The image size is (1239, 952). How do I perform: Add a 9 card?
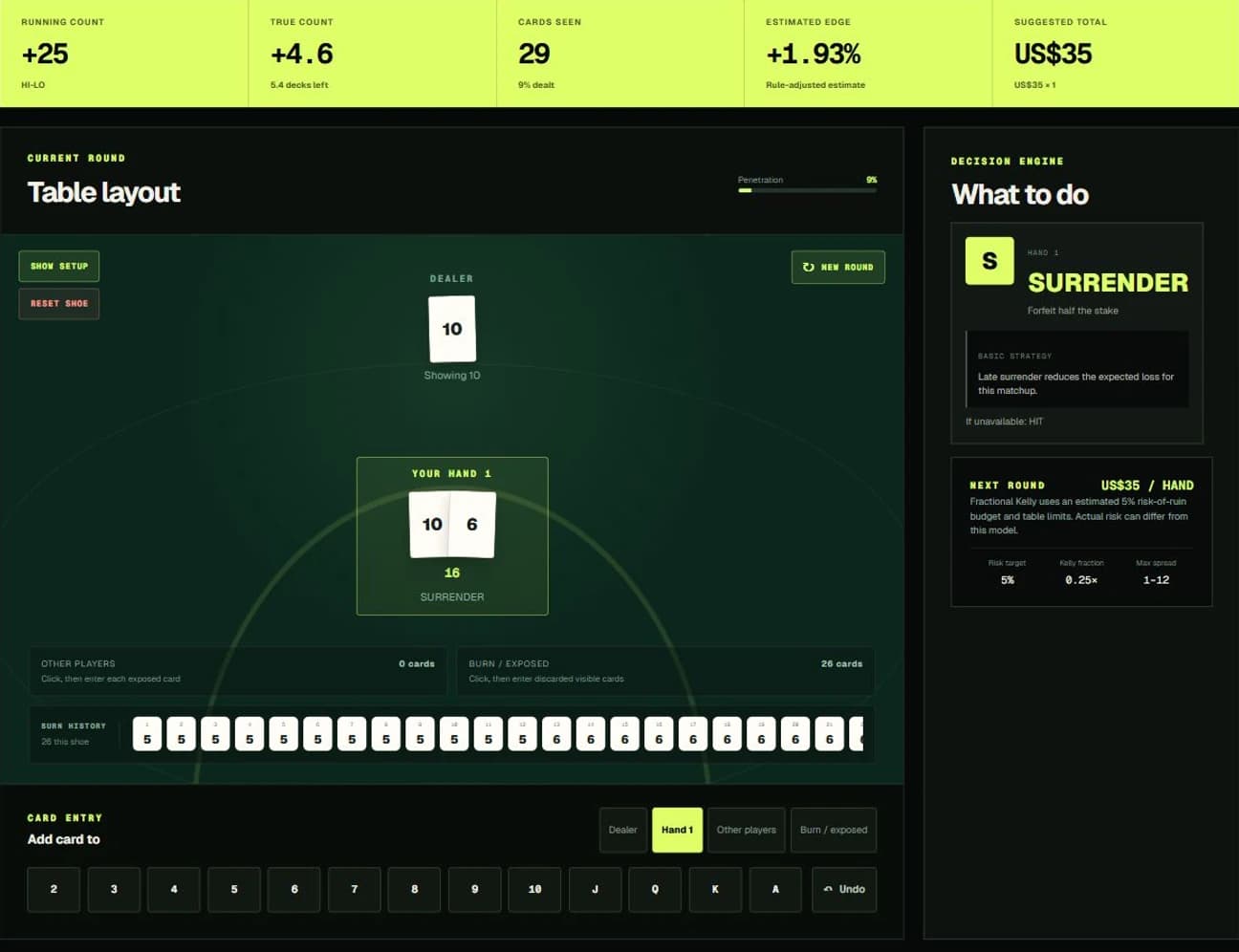point(475,889)
